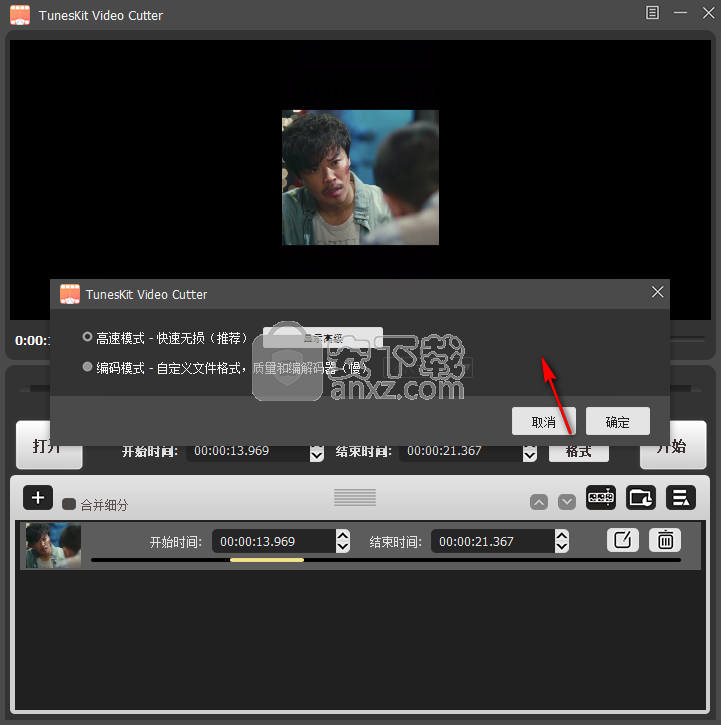Viewport: 721px width, 725px height.
Task: Click the 显示高级 button in dialog
Action: coord(323,338)
